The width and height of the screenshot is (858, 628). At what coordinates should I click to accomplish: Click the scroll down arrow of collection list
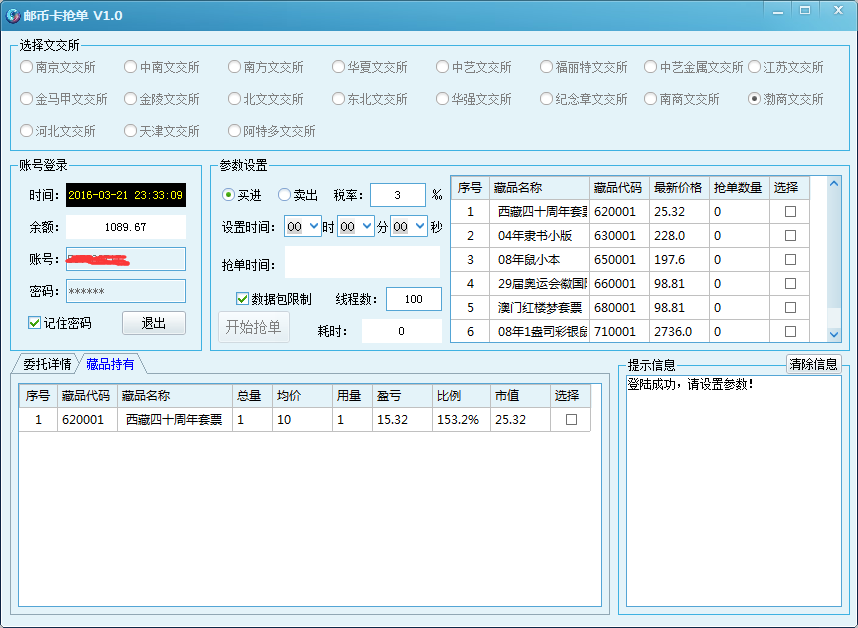click(835, 335)
